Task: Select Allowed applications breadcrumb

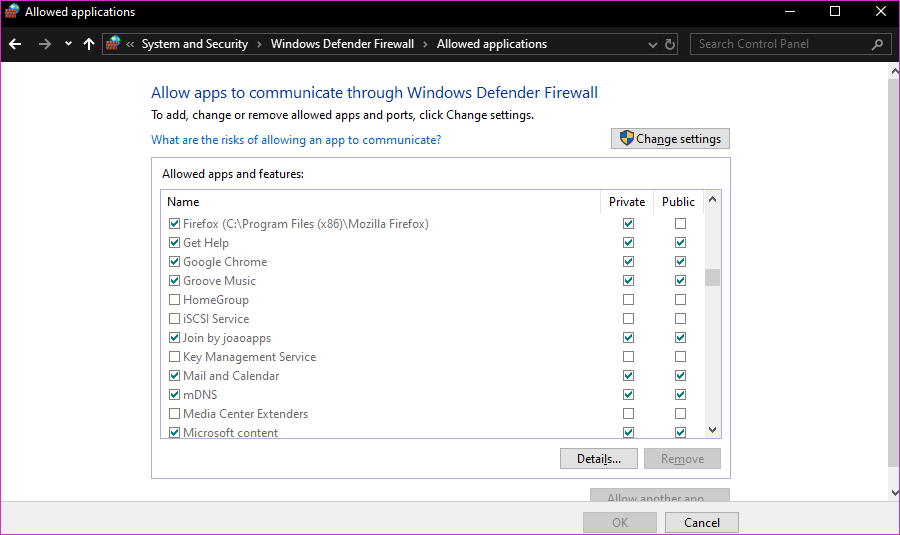Action: tap(492, 44)
